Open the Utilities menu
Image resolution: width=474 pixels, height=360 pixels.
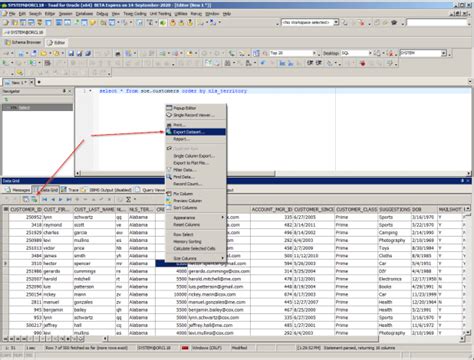(x=181, y=14)
